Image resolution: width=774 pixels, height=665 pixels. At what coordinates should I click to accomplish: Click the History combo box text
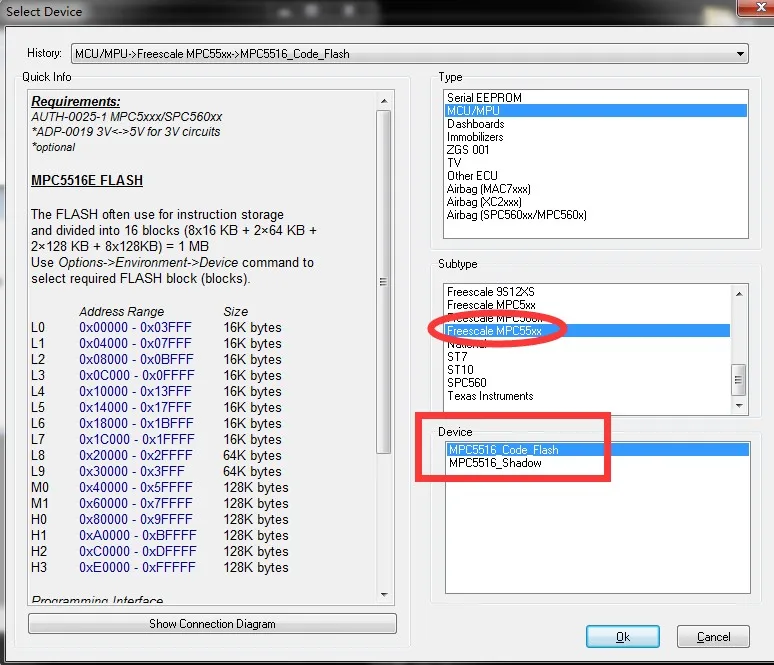click(x=212, y=54)
